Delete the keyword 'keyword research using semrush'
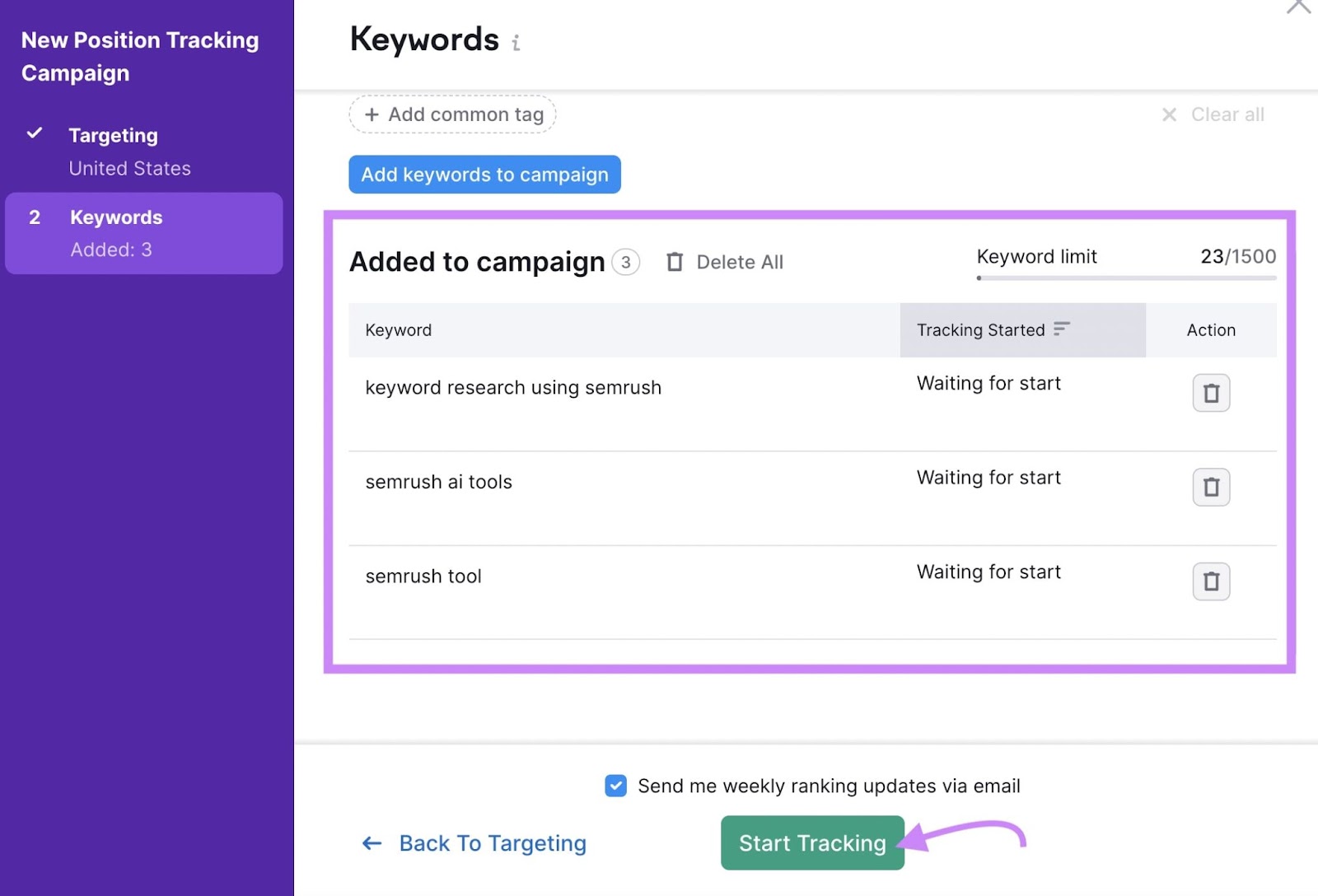 click(1210, 393)
